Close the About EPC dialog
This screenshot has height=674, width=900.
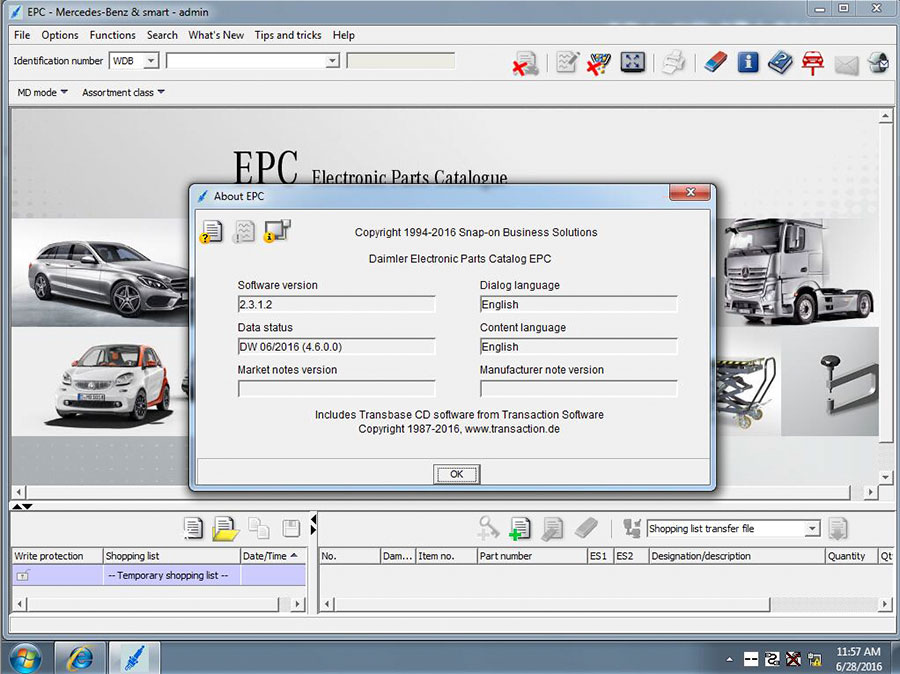(x=690, y=192)
